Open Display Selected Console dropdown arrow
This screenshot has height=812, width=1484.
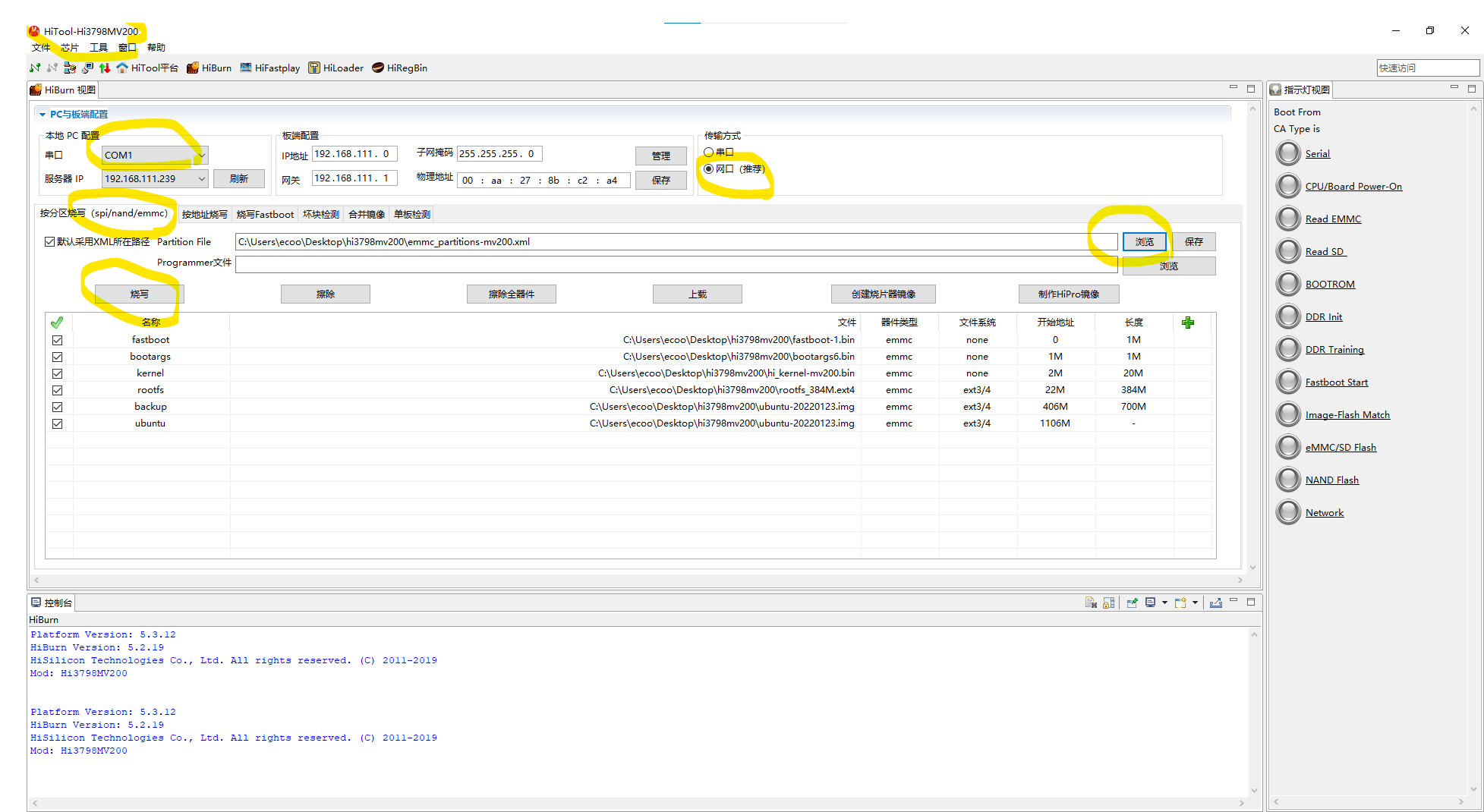pyautogui.click(x=1164, y=603)
